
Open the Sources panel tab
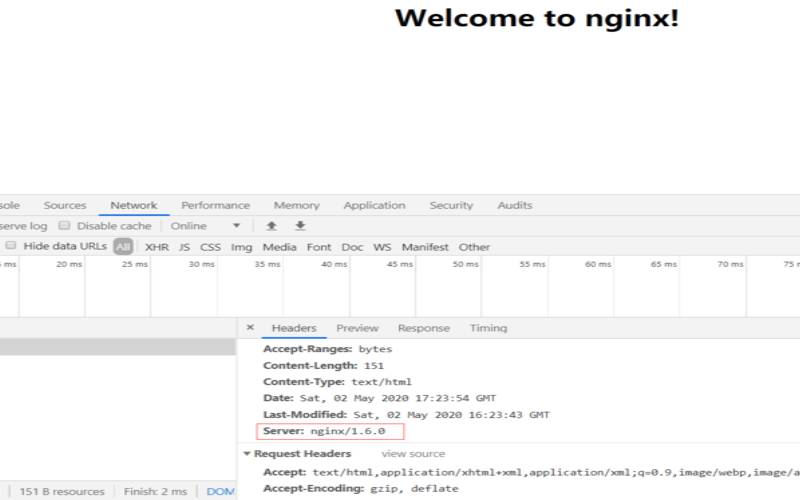tap(65, 205)
